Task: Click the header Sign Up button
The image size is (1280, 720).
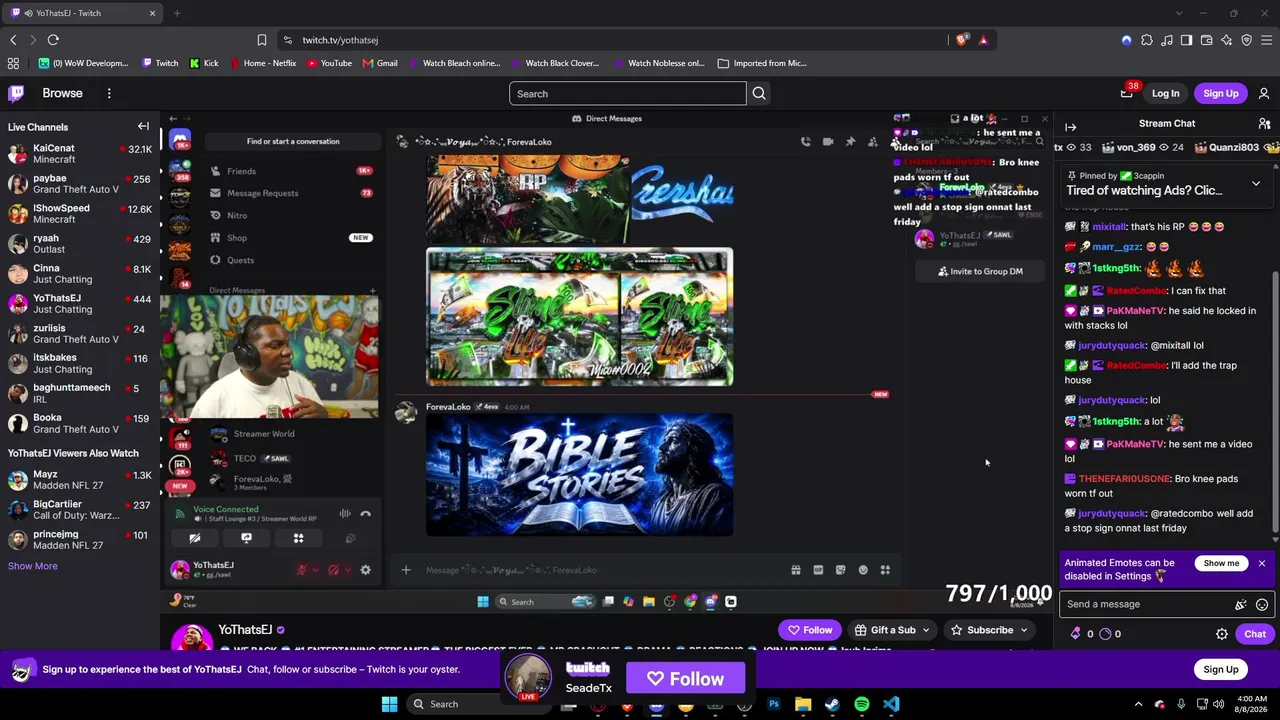Action: 1221,93
